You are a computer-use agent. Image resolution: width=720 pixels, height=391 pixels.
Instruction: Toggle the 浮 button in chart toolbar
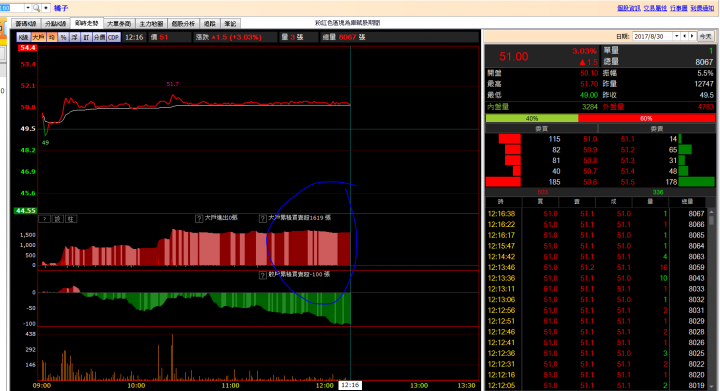pyautogui.click(x=74, y=37)
